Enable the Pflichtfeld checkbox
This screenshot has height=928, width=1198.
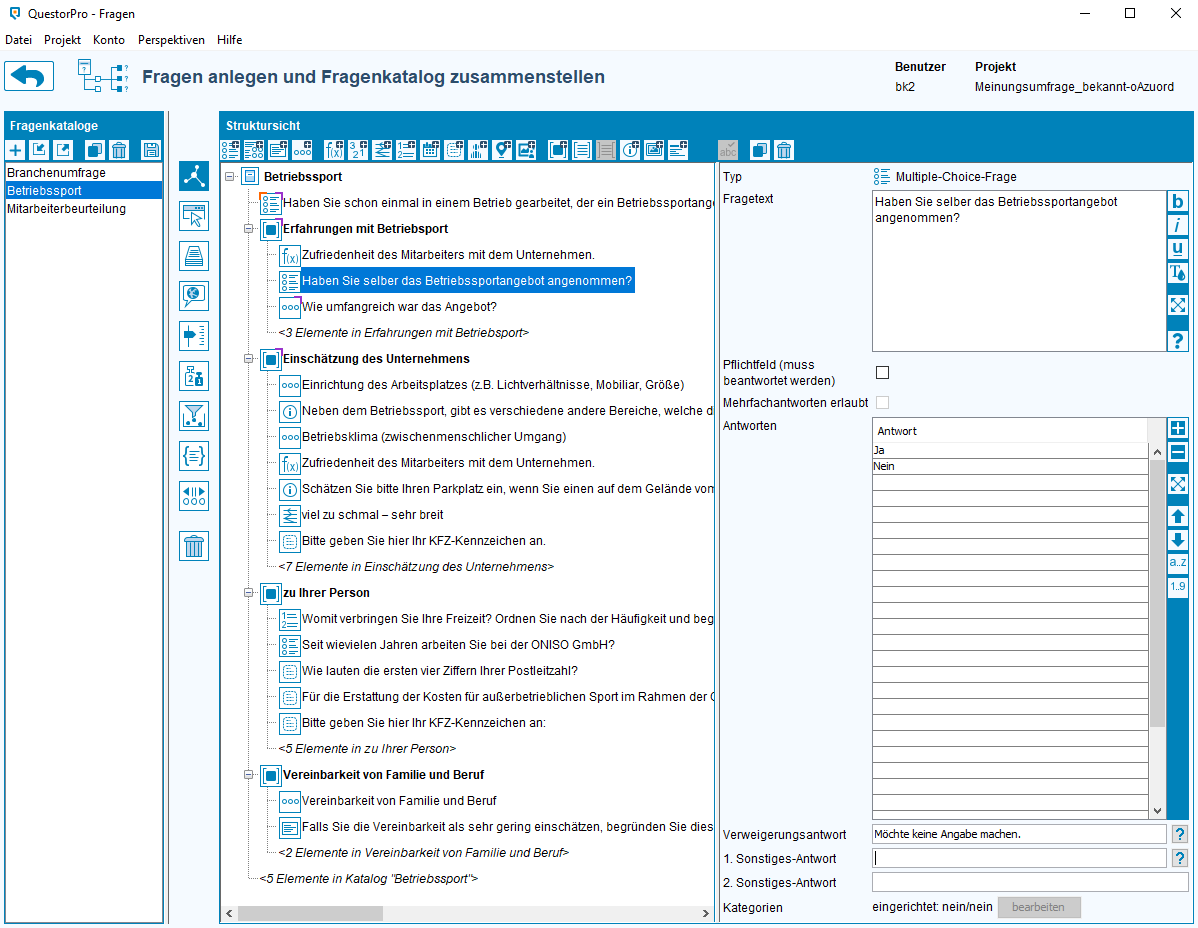point(882,373)
